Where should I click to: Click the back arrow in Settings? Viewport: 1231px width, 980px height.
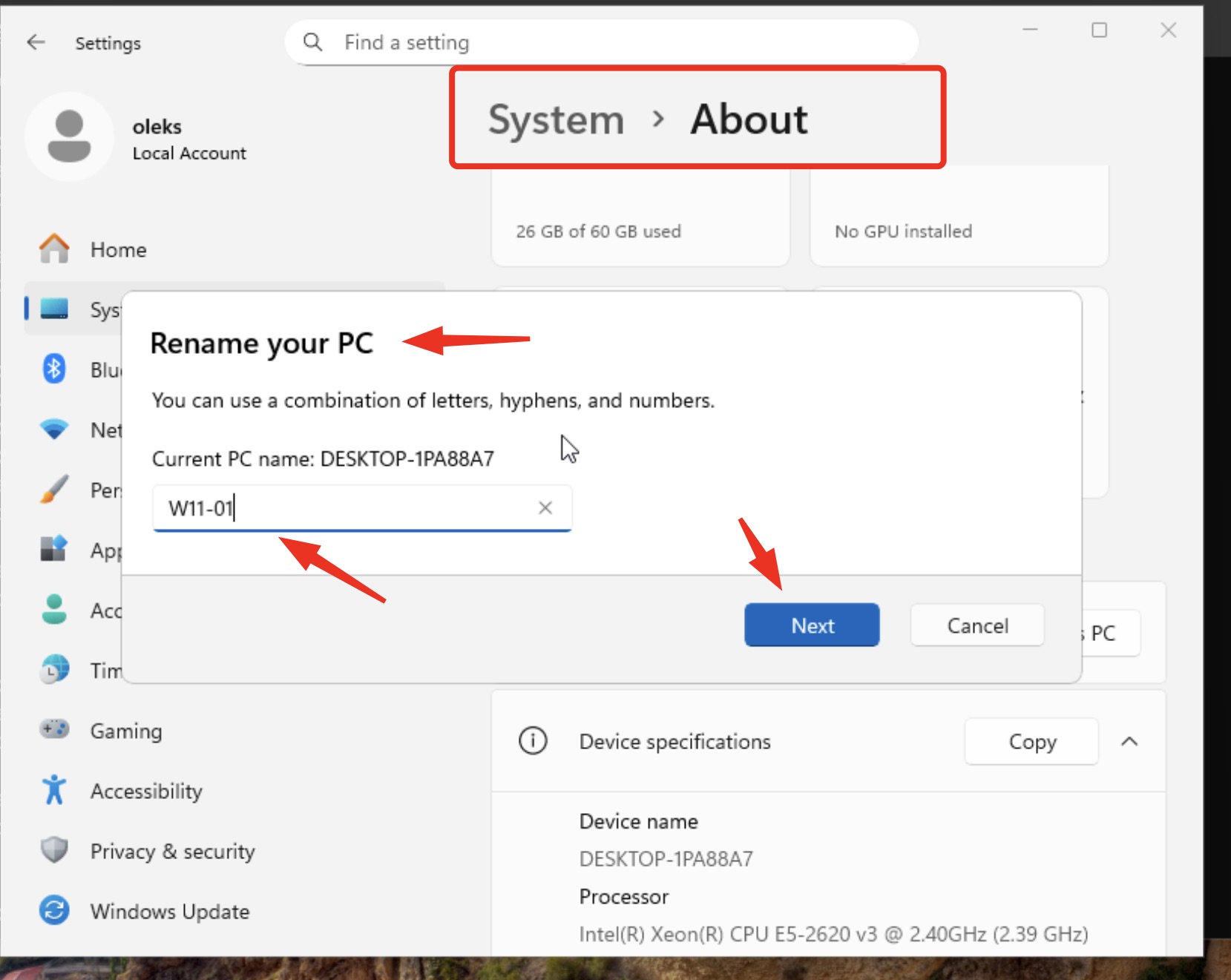36,42
